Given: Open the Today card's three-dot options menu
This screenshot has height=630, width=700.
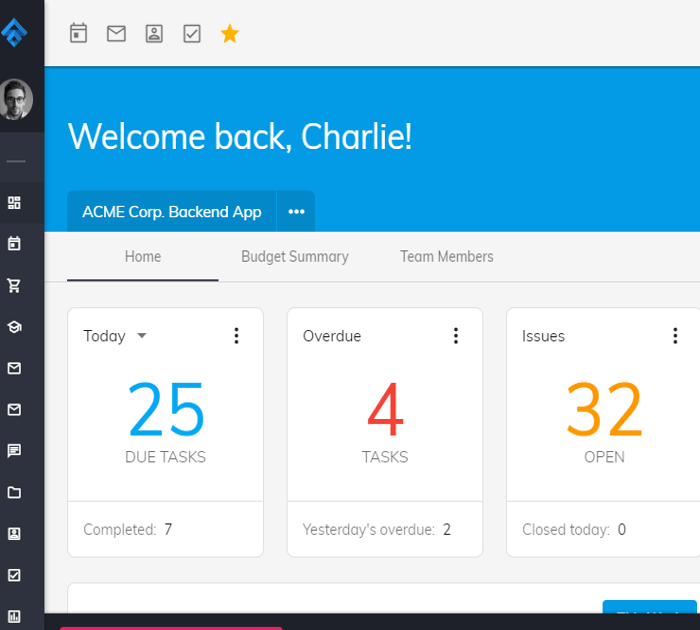Looking at the screenshot, I should [x=236, y=336].
